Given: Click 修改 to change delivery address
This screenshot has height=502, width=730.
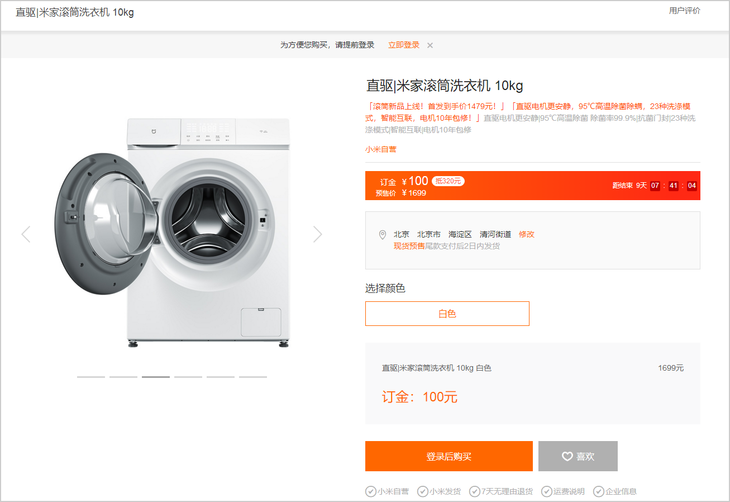Looking at the screenshot, I should (526, 234).
